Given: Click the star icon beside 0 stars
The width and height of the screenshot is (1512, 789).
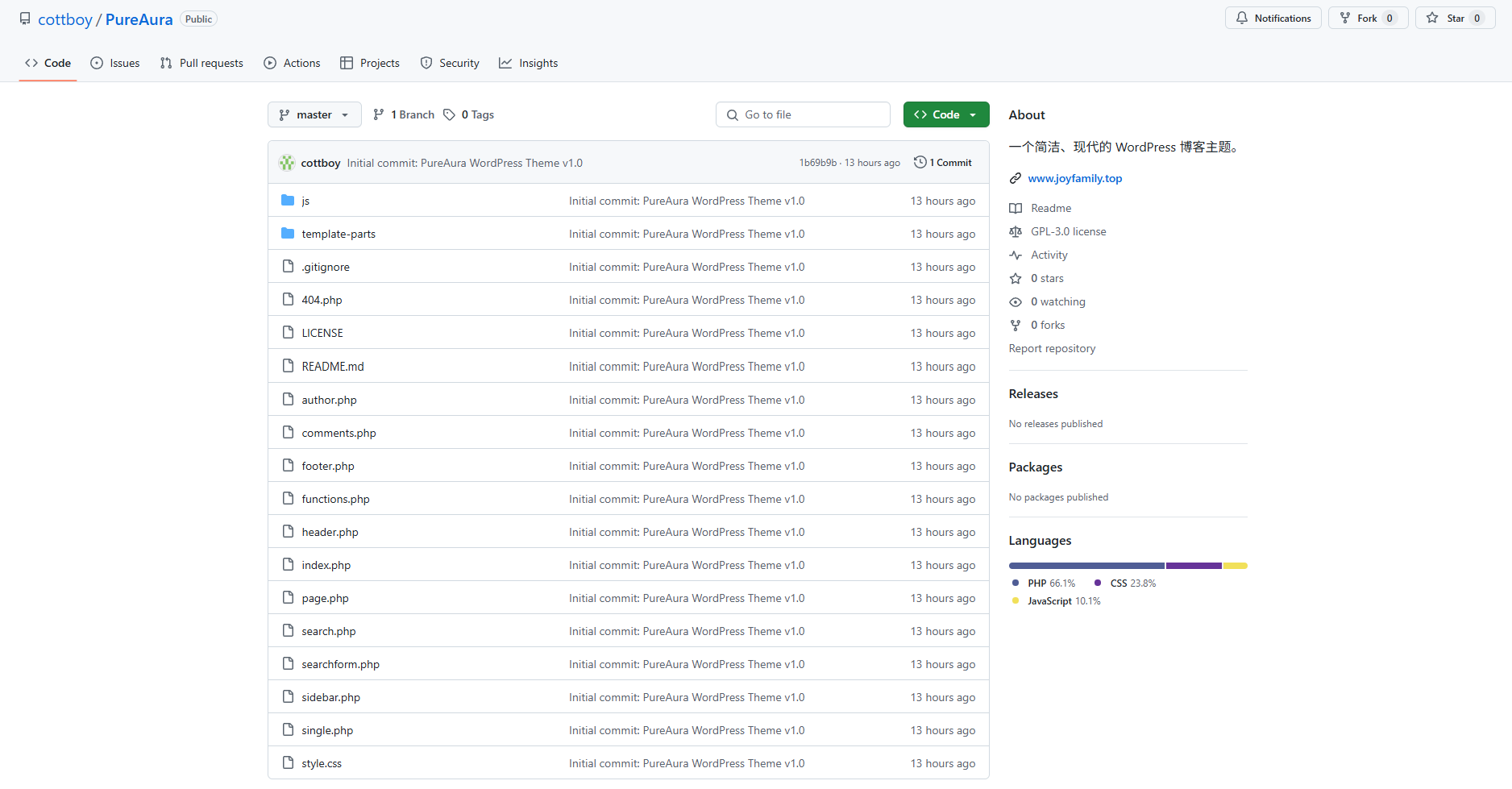Looking at the screenshot, I should click(x=1016, y=278).
